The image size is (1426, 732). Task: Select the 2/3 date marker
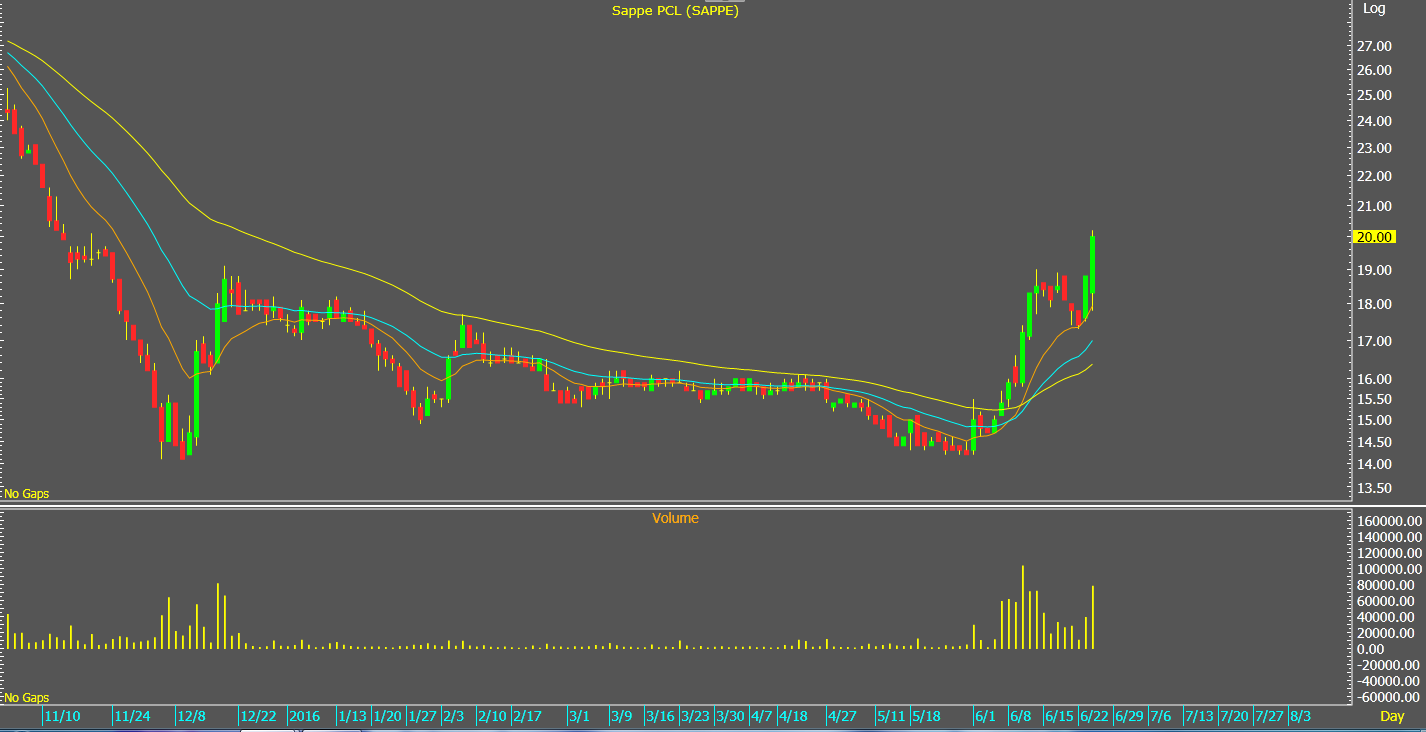tap(454, 717)
